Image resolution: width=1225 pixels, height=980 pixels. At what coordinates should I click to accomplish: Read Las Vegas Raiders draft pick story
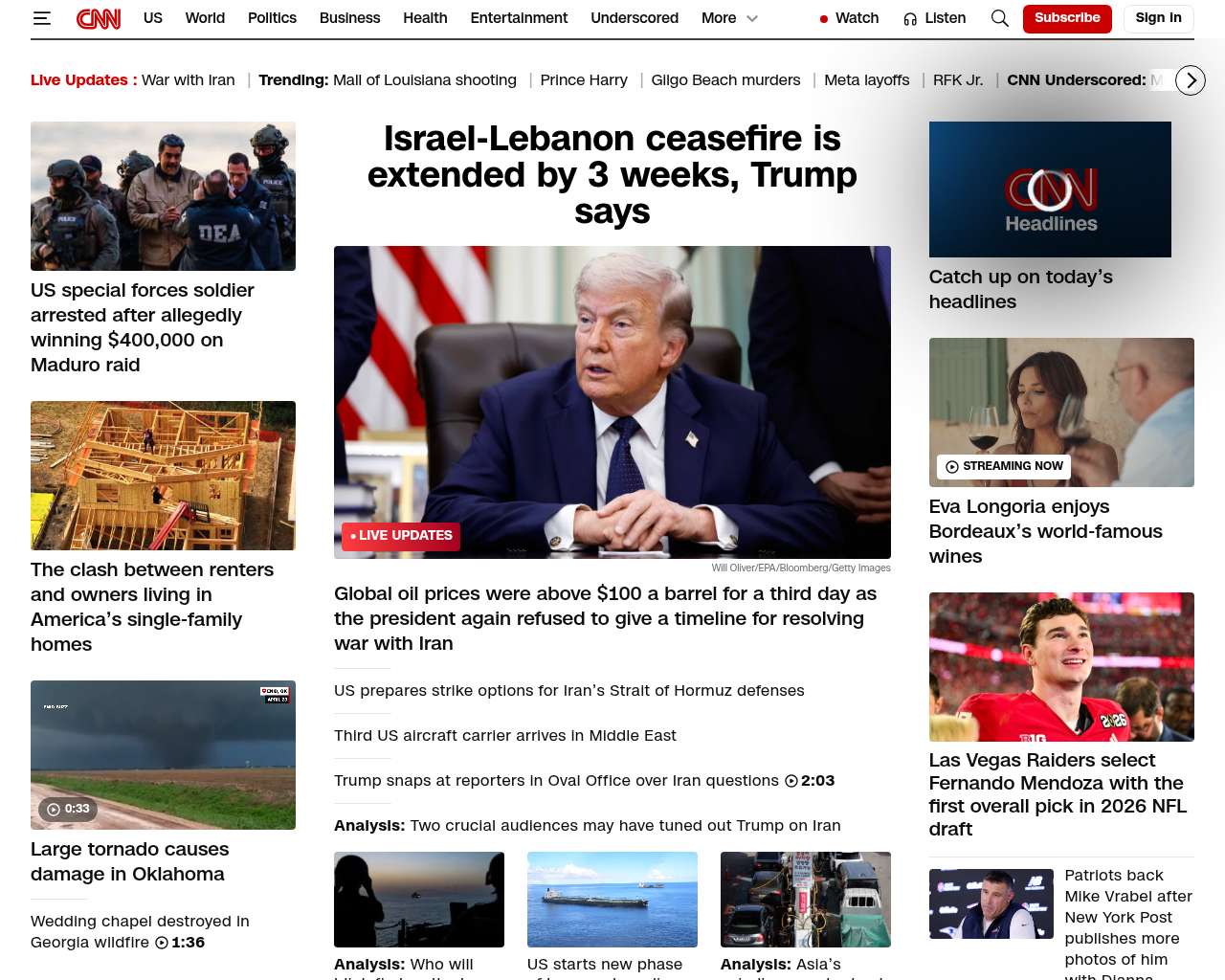coord(1058,794)
